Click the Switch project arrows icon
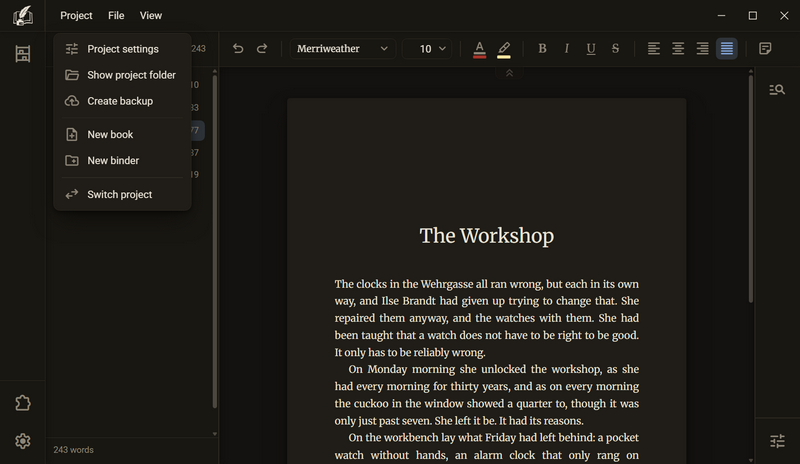The height and width of the screenshot is (464, 800). (72, 194)
